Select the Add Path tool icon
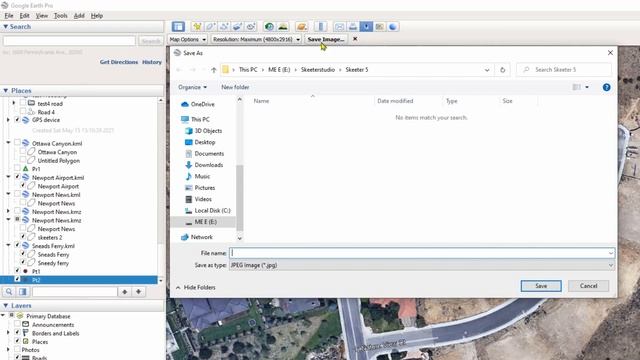 (224, 27)
